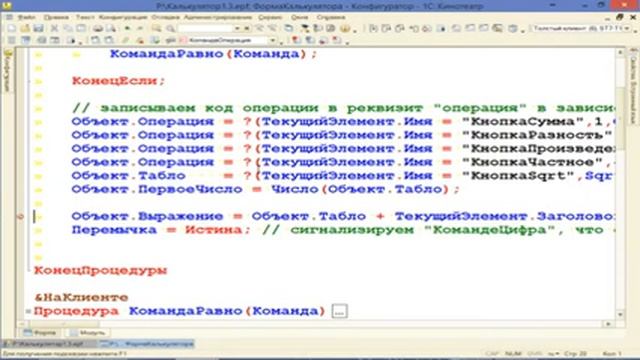This screenshot has height=360, width=640.
Task: Switch to the Форма tab at bottom
Action: pos(40,333)
